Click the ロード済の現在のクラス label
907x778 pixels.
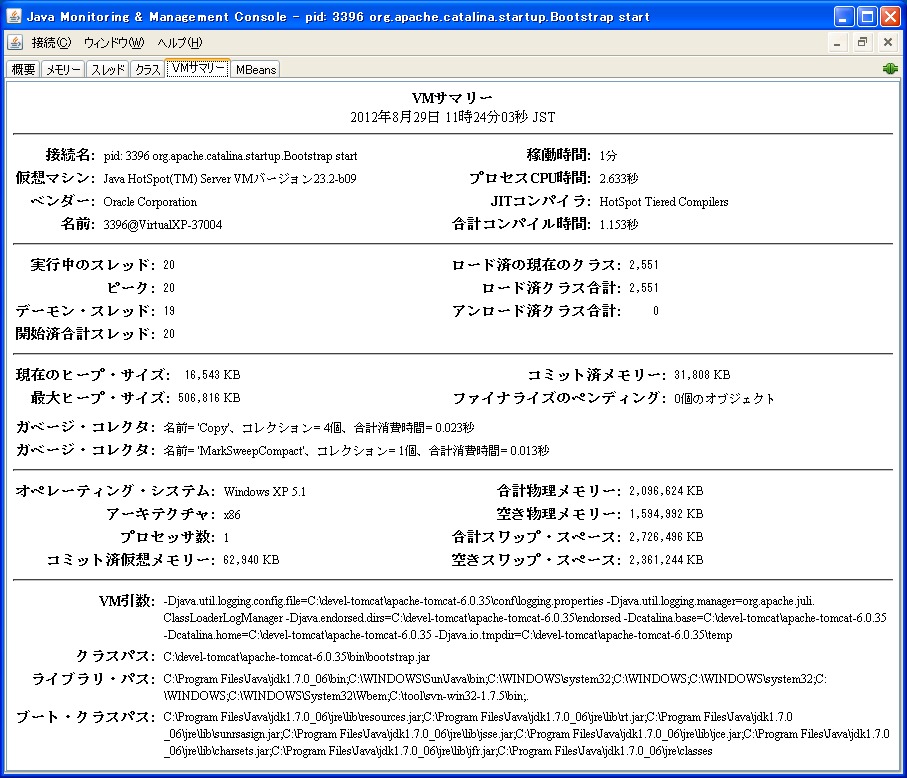537,265
